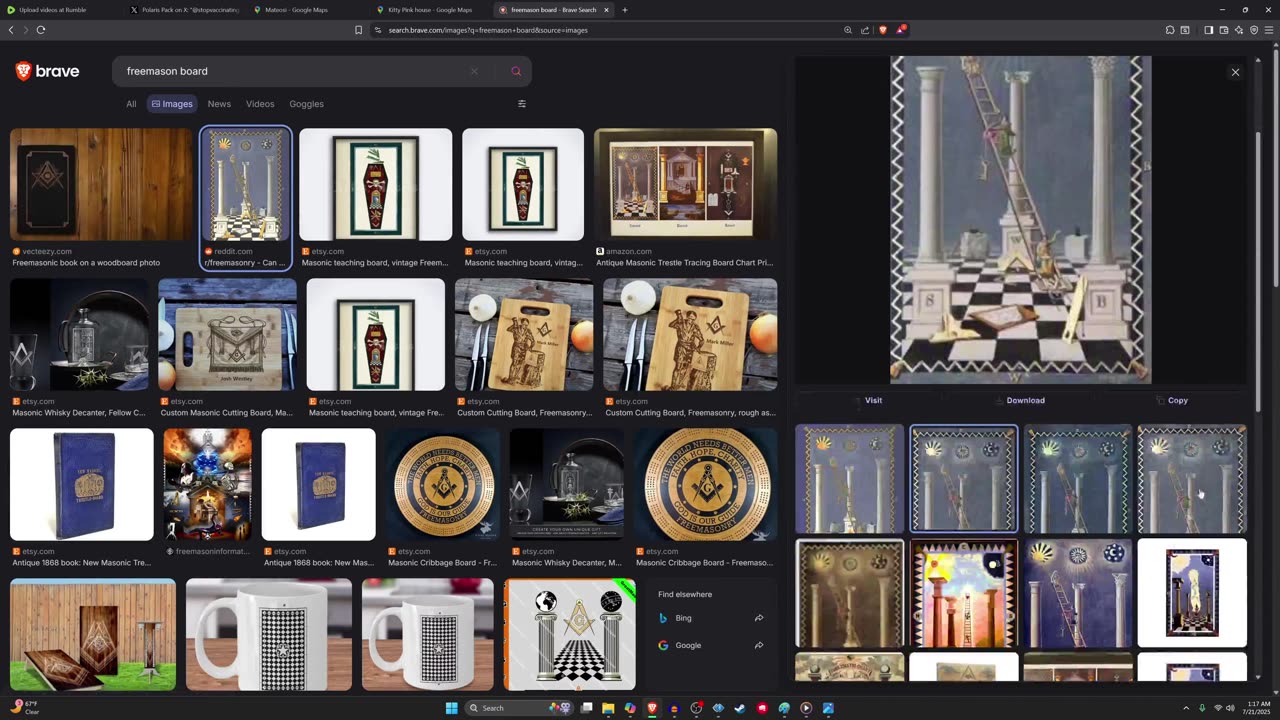Open the Windows Start menu
Image resolution: width=1280 pixels, height=720 pixels.
[x=451, y=708]
